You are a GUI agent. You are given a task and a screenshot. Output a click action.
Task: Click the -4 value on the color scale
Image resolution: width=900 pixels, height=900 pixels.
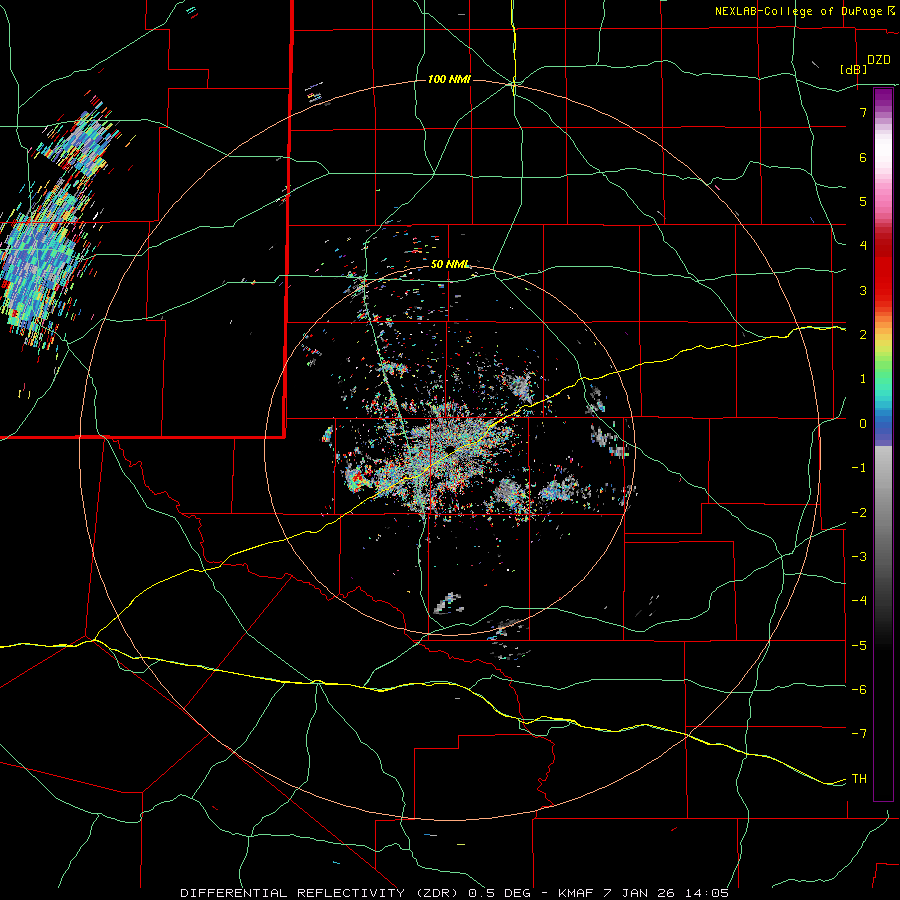[x=859, y=600]
